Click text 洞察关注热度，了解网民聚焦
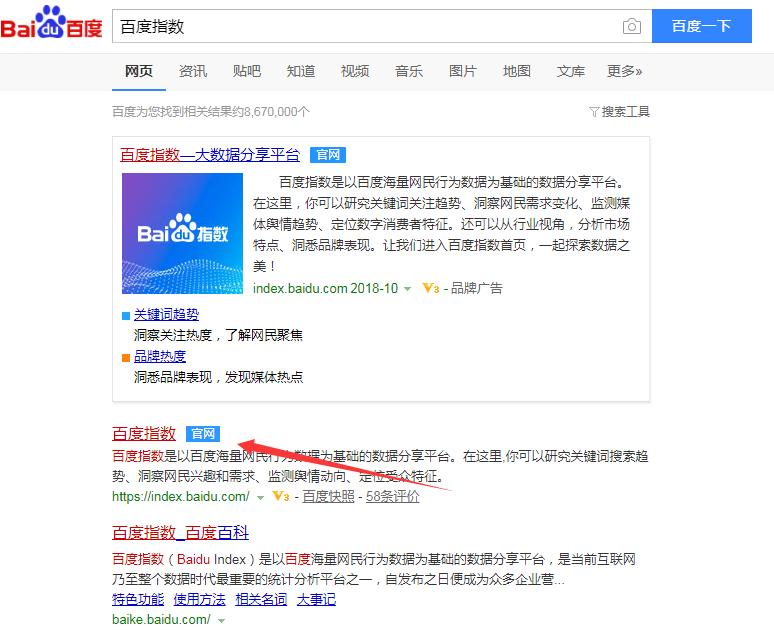The image size is (774, 630). pos(218,335)
